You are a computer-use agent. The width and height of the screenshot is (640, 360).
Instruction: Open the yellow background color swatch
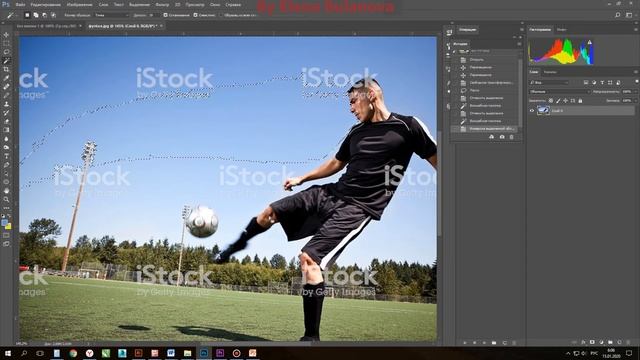click(9, 227)
